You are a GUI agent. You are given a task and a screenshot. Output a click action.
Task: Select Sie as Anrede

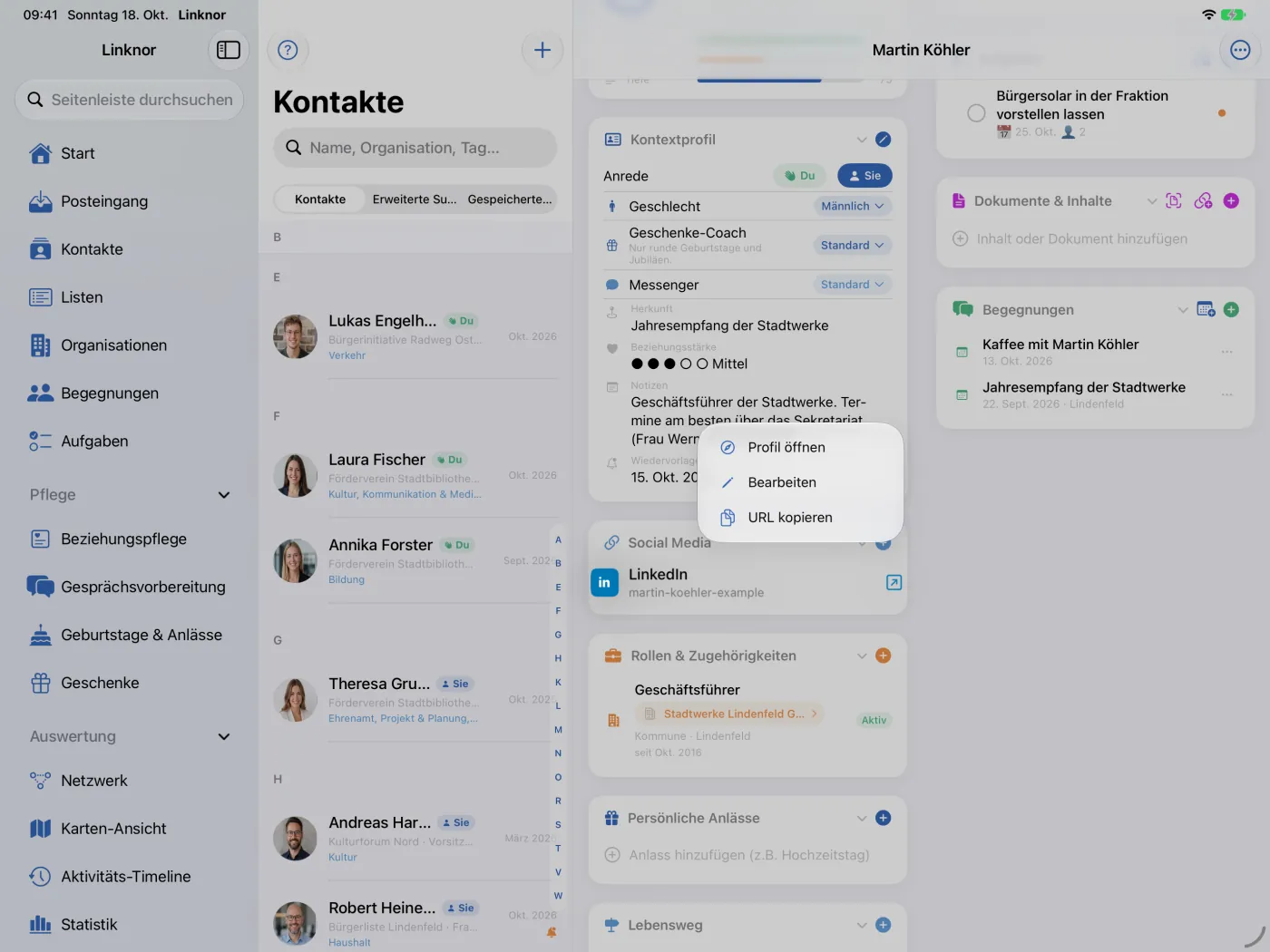coord(865,176)
